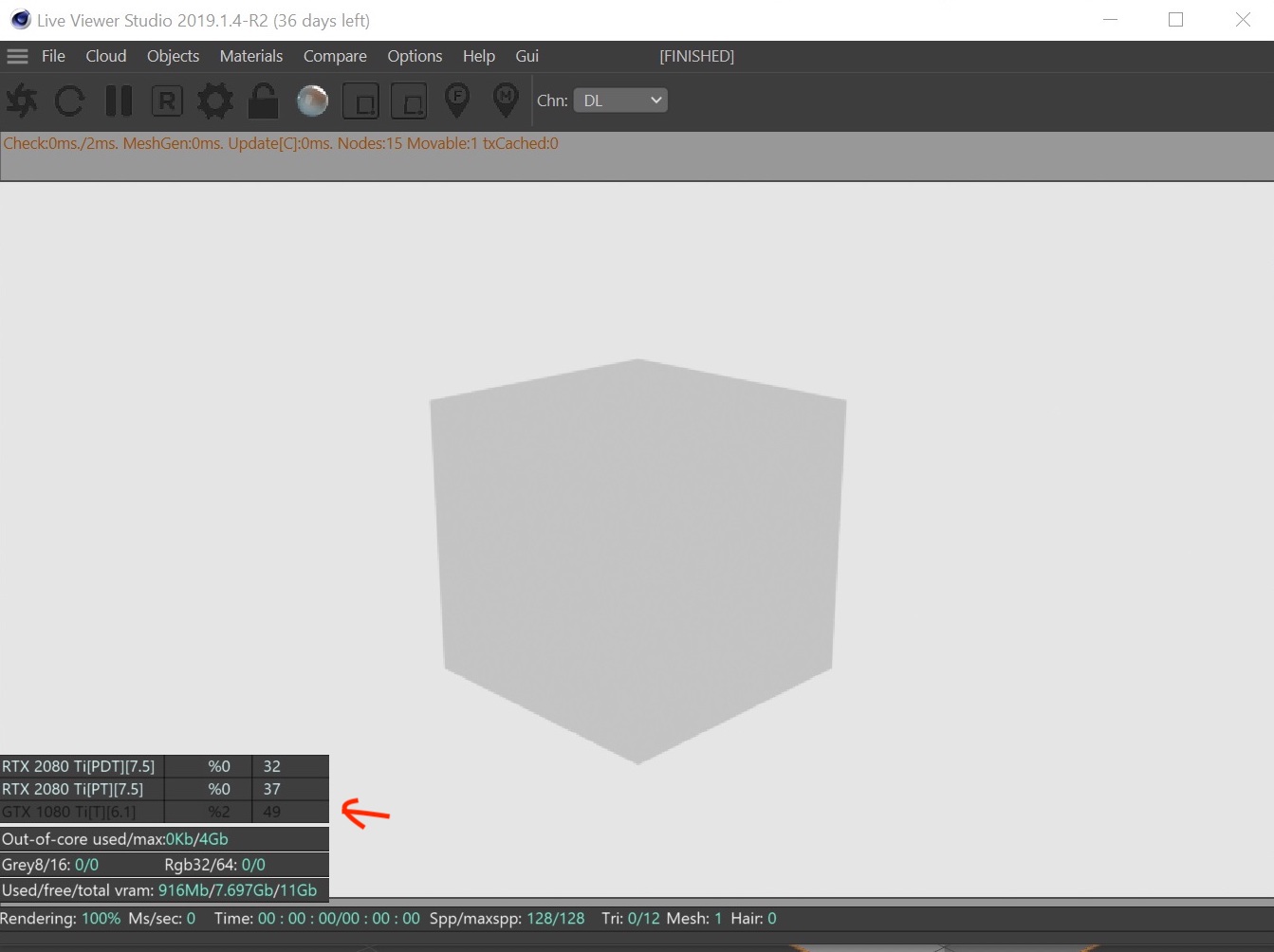
Task: Enable film region square icon
Action: (409, 101)
